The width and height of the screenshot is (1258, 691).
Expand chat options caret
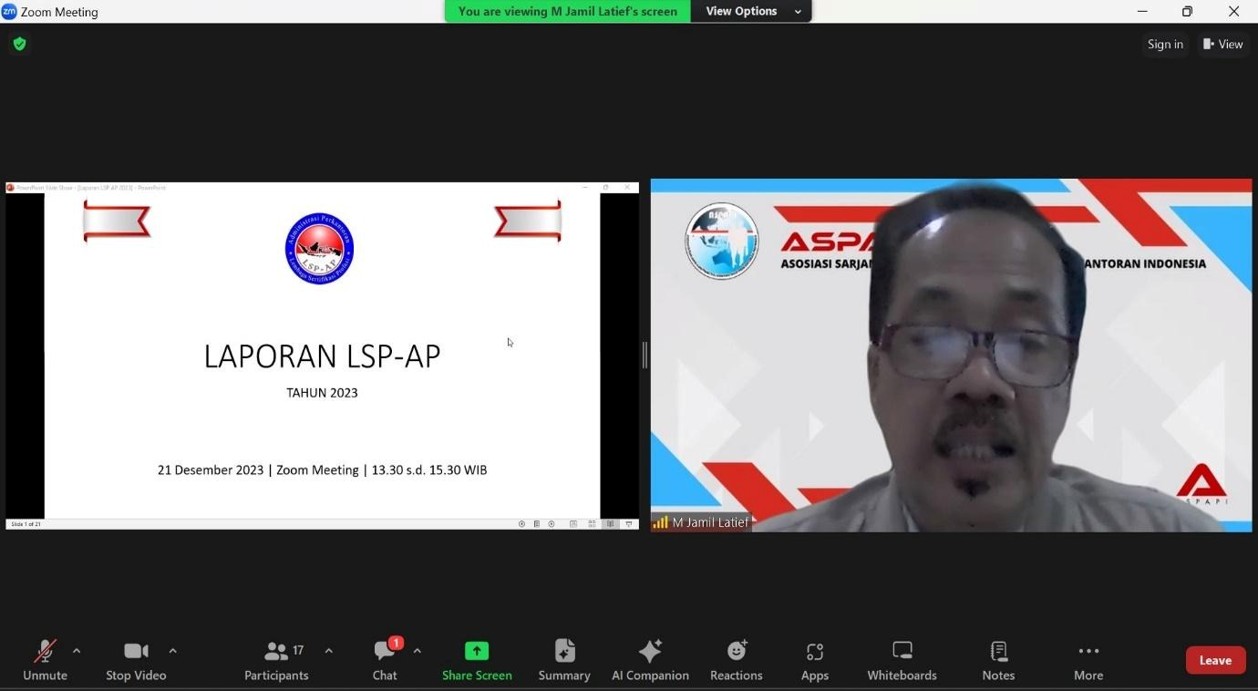[x=417, y=651]
